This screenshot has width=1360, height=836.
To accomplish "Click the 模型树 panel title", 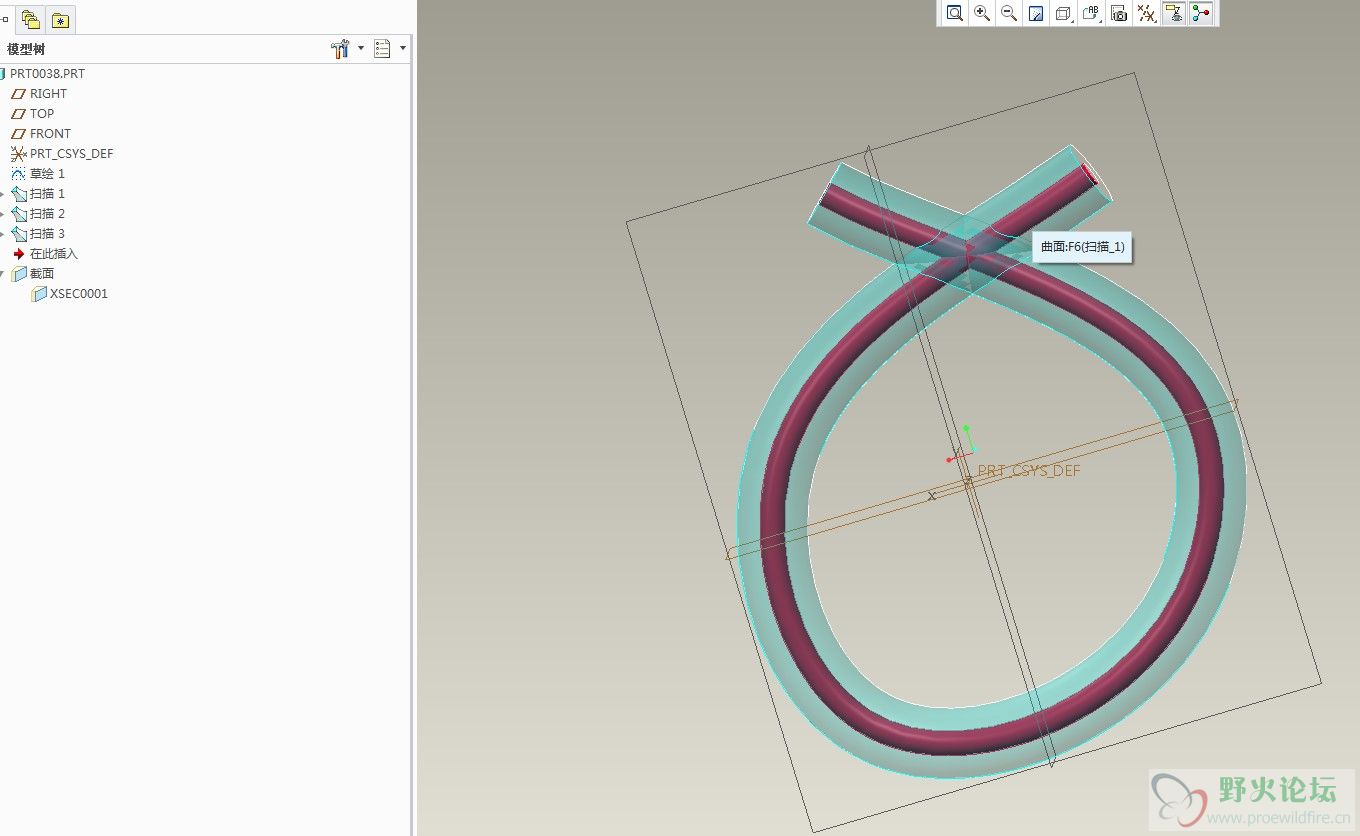I will [x=26, y=49].
